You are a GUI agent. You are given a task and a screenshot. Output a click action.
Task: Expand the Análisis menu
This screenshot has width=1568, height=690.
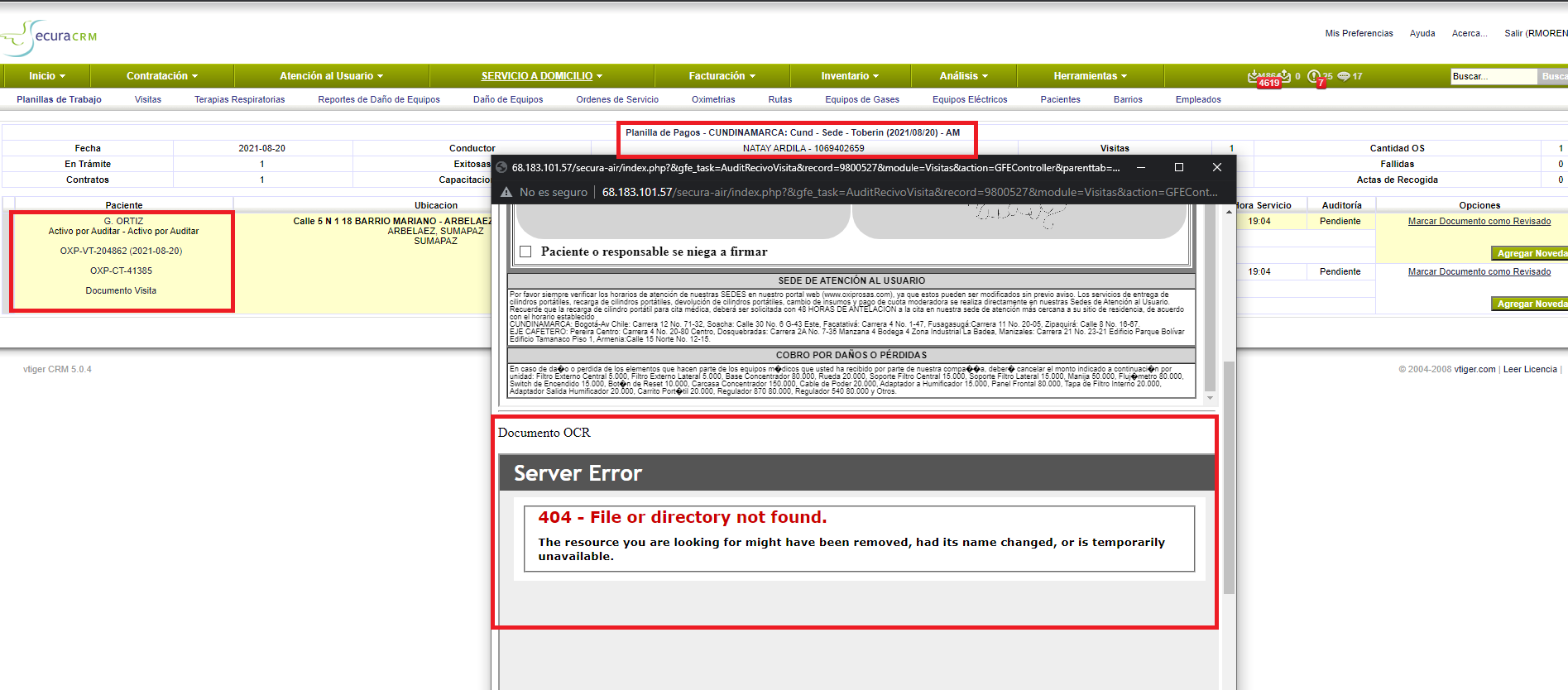(964, 76)
